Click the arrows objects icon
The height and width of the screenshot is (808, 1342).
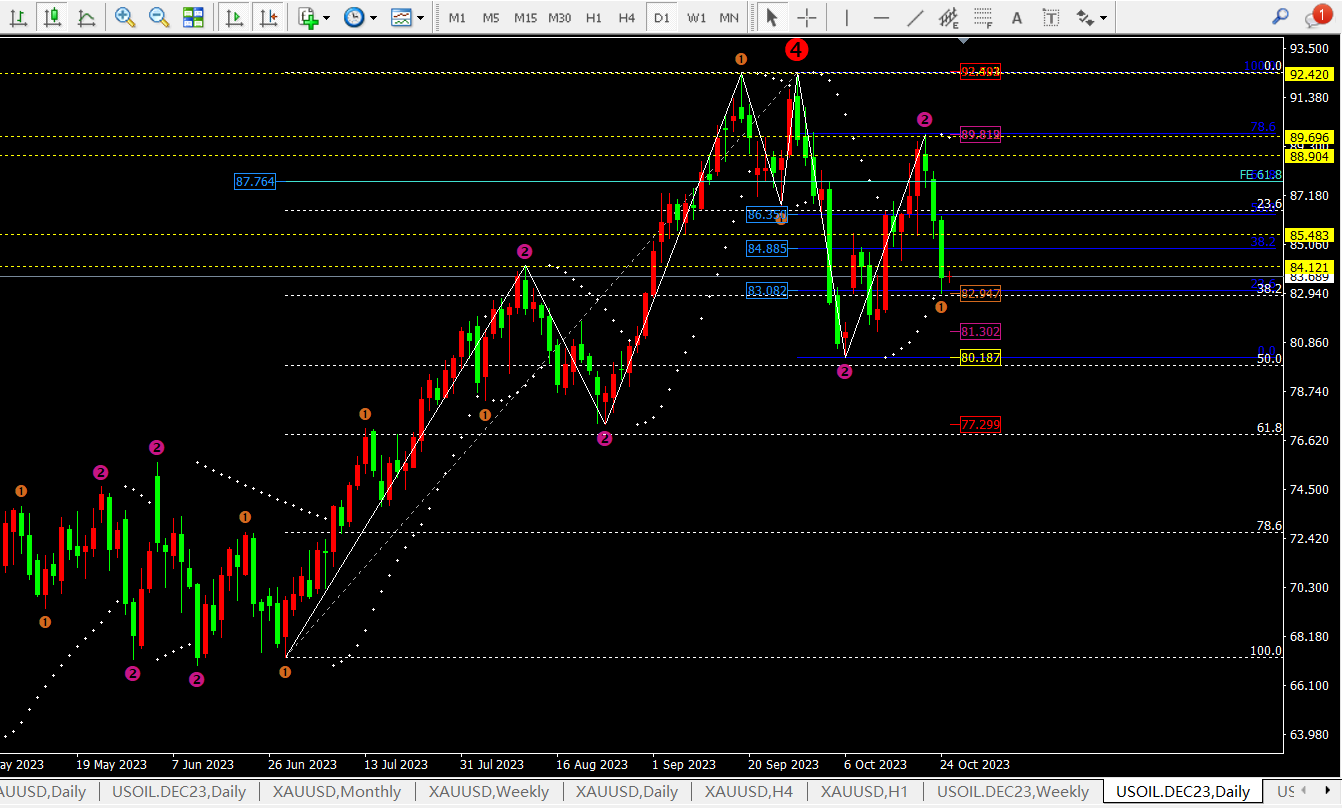click(1085, 17)
